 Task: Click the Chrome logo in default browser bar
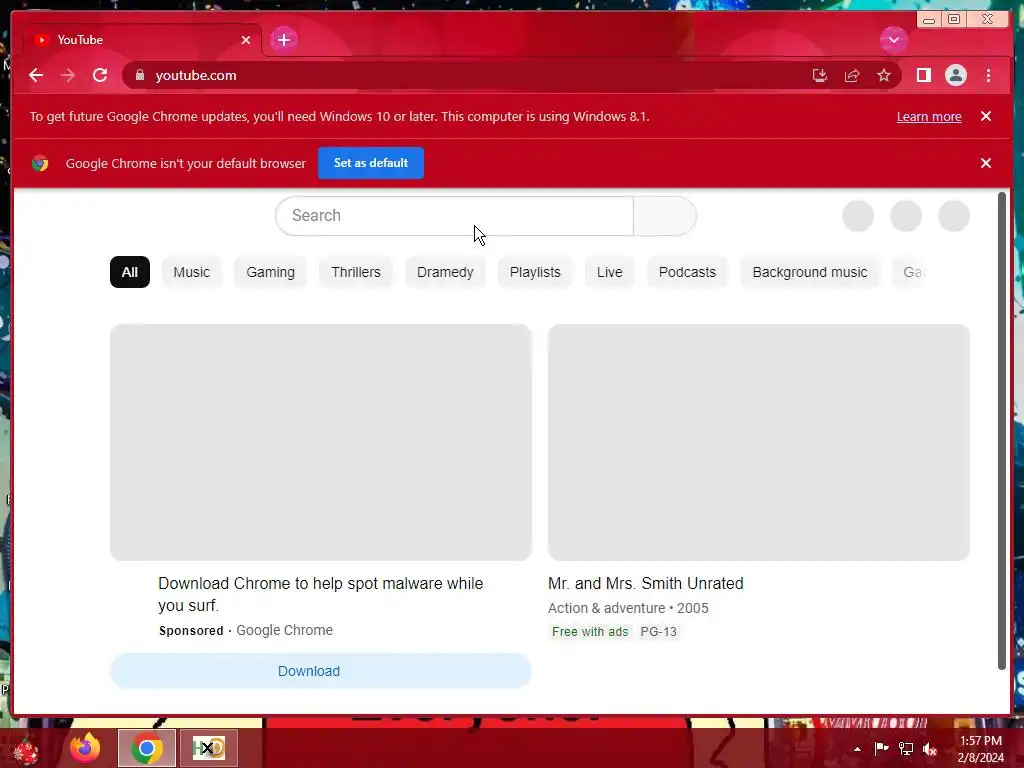(x=40, y=163)
